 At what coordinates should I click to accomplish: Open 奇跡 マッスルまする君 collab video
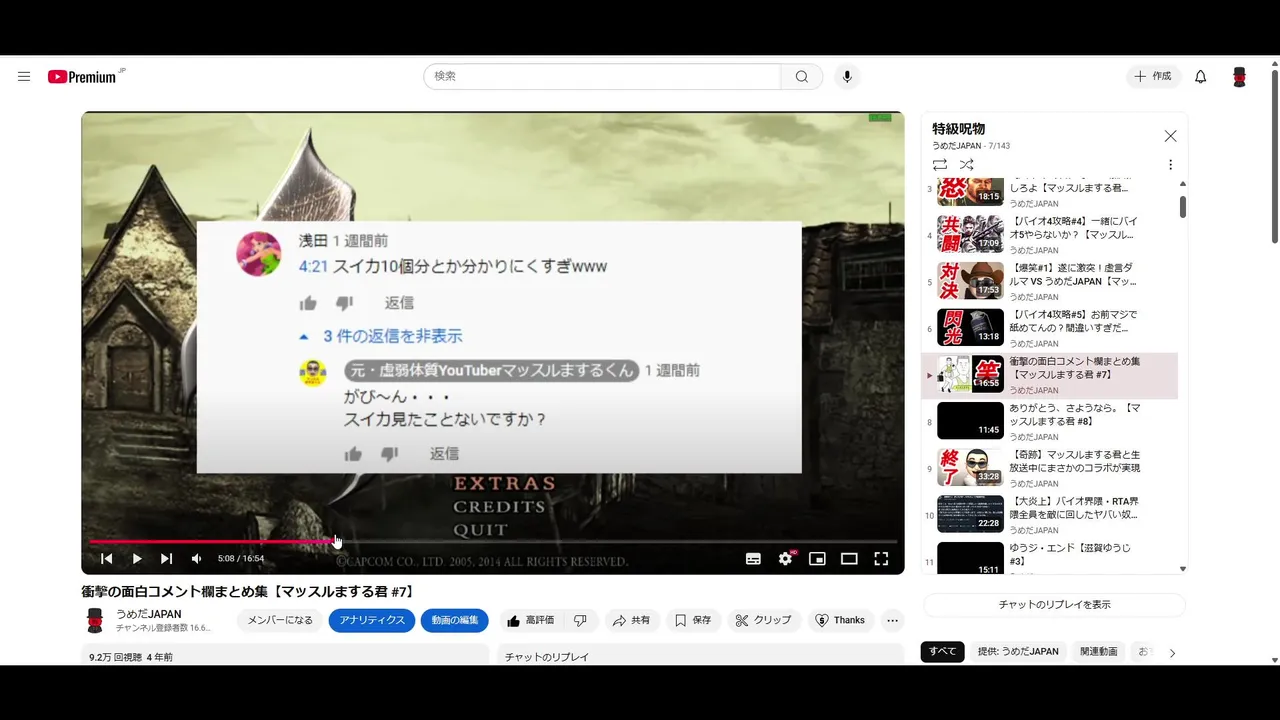tap(1050, 469)
